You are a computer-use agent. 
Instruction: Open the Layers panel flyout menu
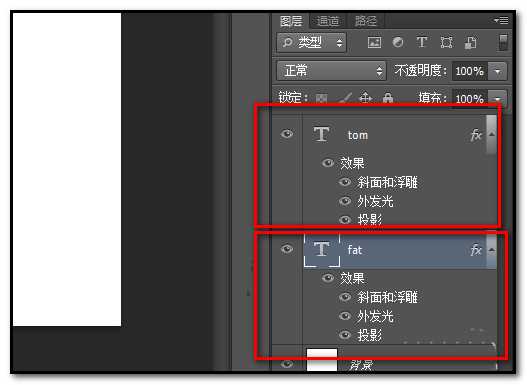(x=501, y=20)
